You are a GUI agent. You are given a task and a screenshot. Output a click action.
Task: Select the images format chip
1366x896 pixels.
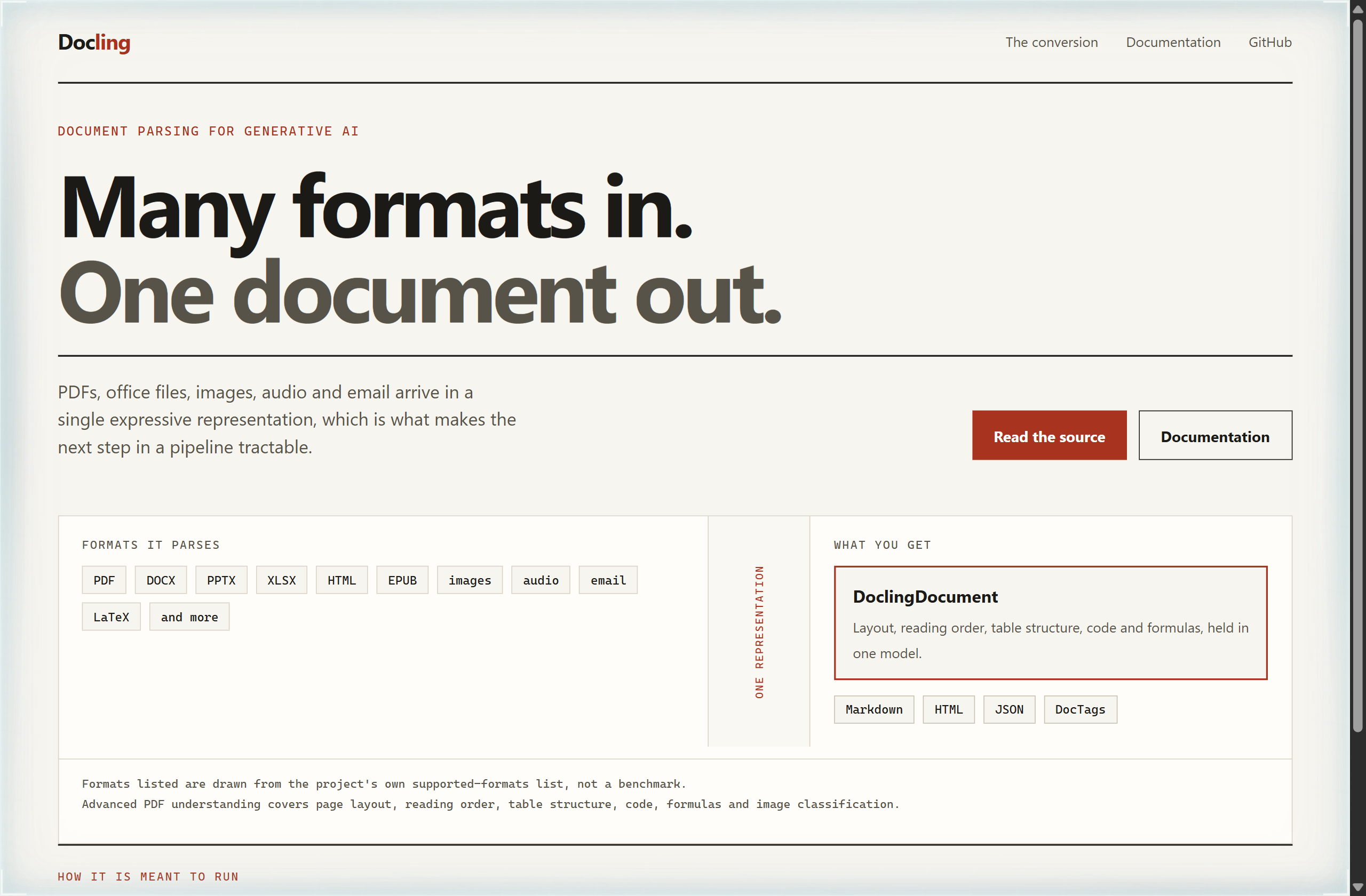(470, 580)
